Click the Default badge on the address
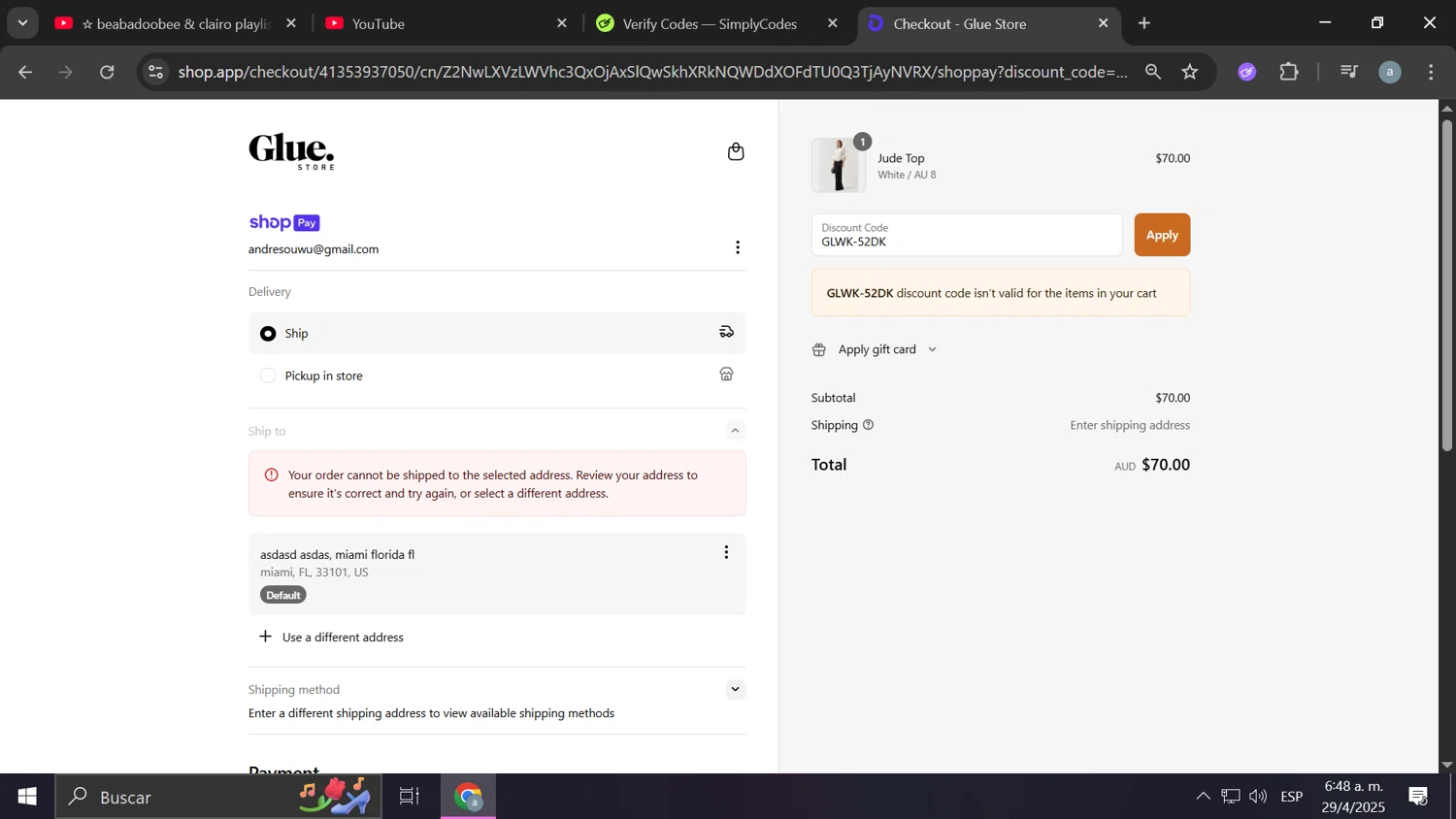Image resolution: width=1456 pixels, height=819 pixels. click(x=283, y=595)
